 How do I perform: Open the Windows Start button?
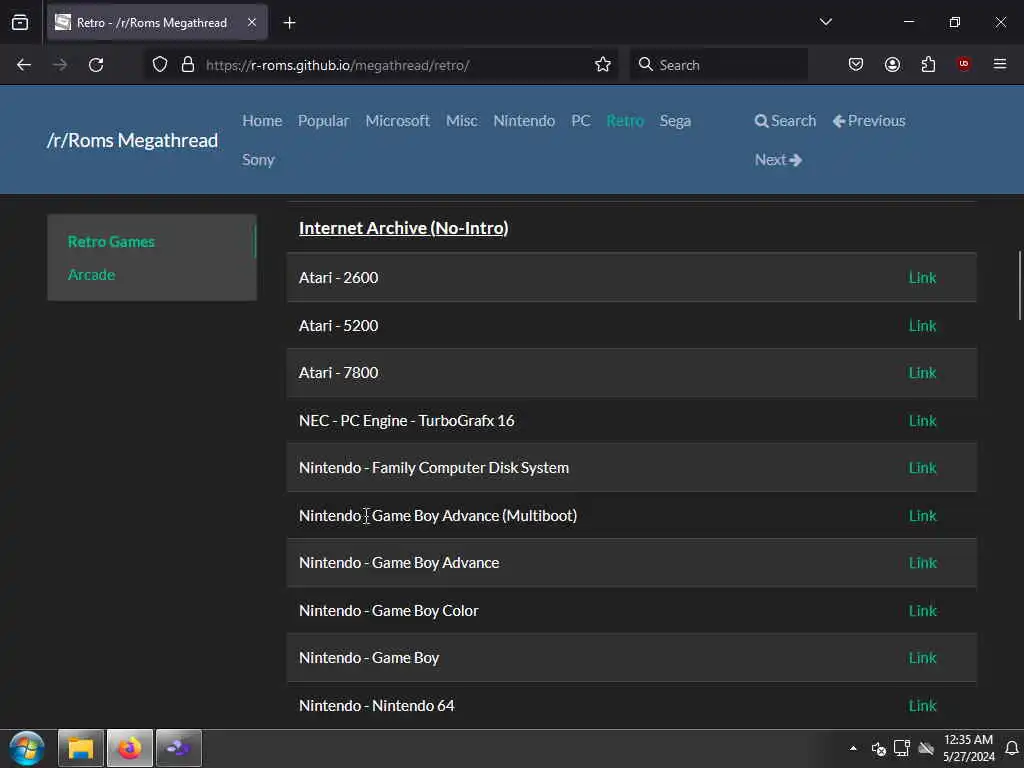[27, 748]
